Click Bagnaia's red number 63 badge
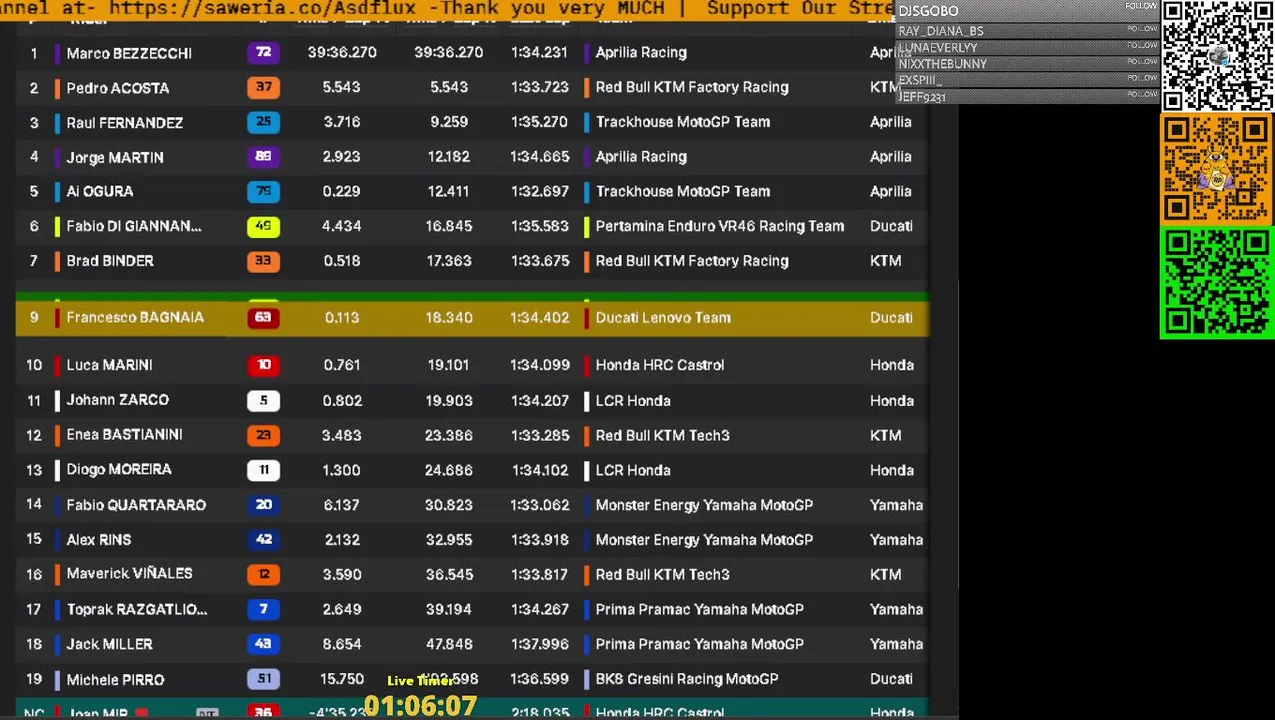Image resolution: width=1275 pixels, height=720 pixels. coord(264,317)
